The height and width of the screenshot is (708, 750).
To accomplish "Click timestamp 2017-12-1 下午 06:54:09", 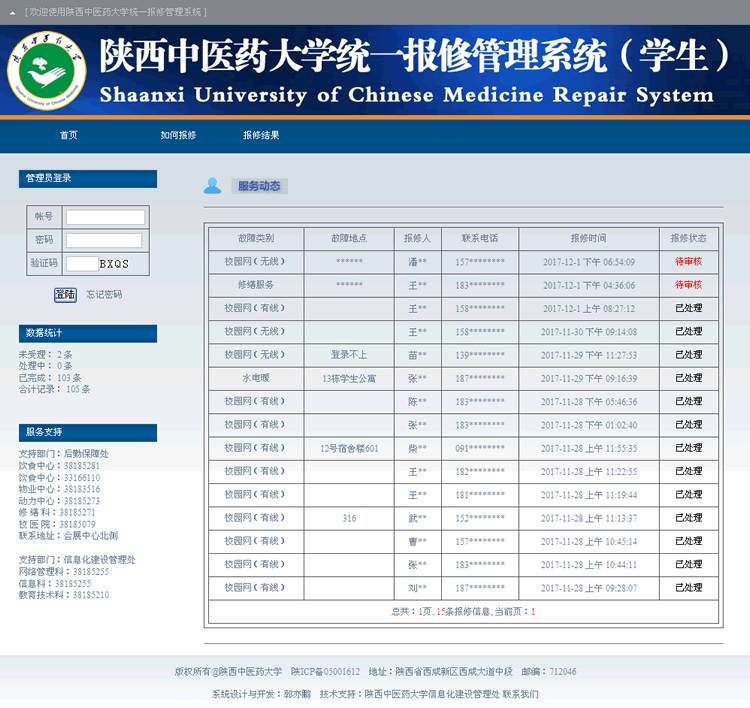I will (589, 262).
